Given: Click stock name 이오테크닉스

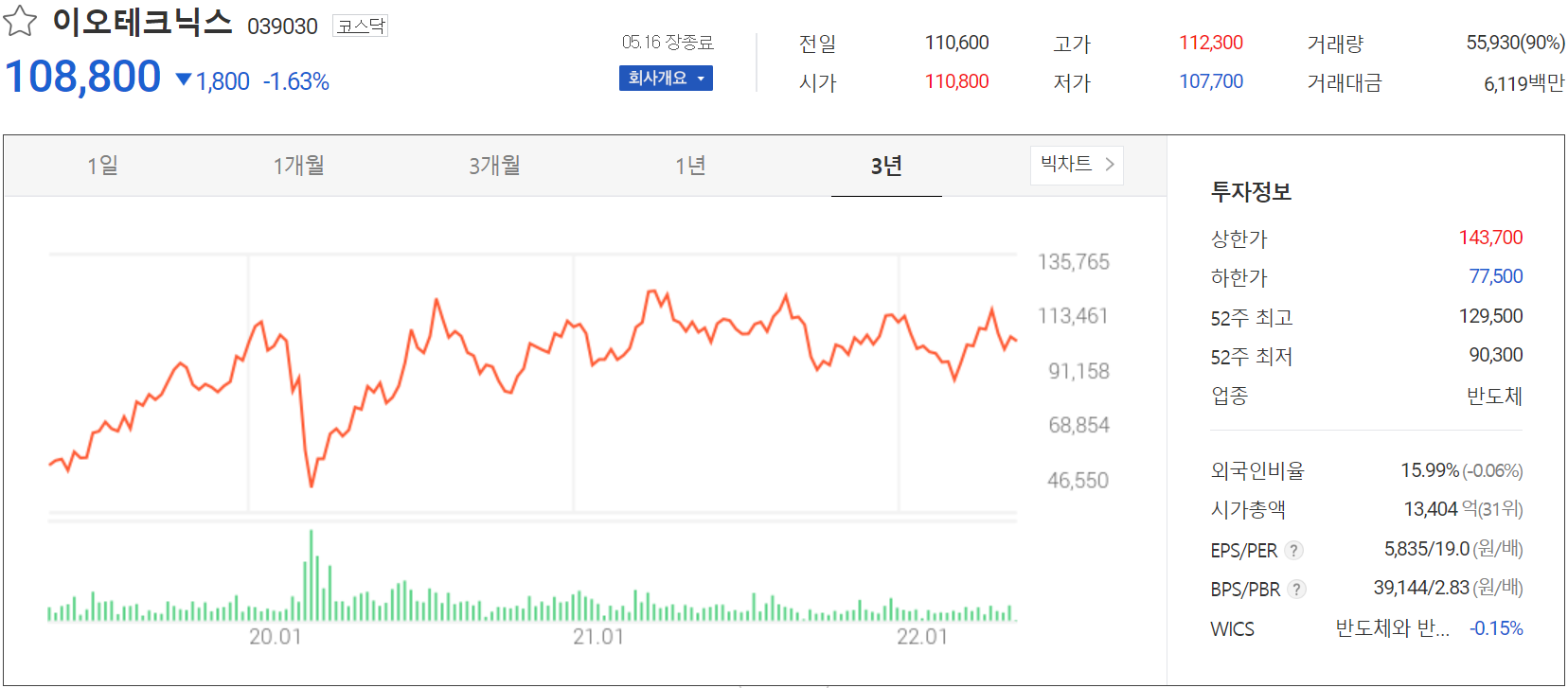Looking at the screenshot, I should pos(142,22).
